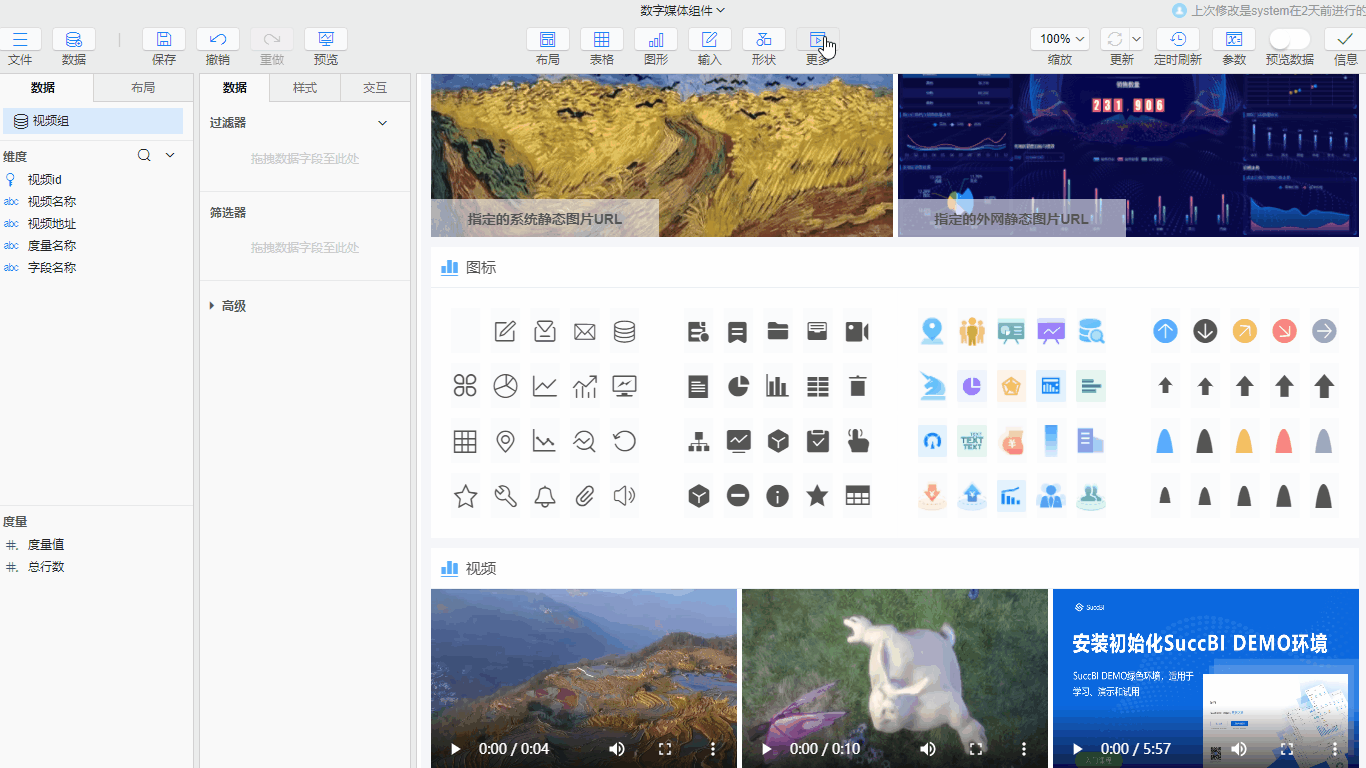
Task: Collapse the Filter section chevron
Action: (382, 123)
